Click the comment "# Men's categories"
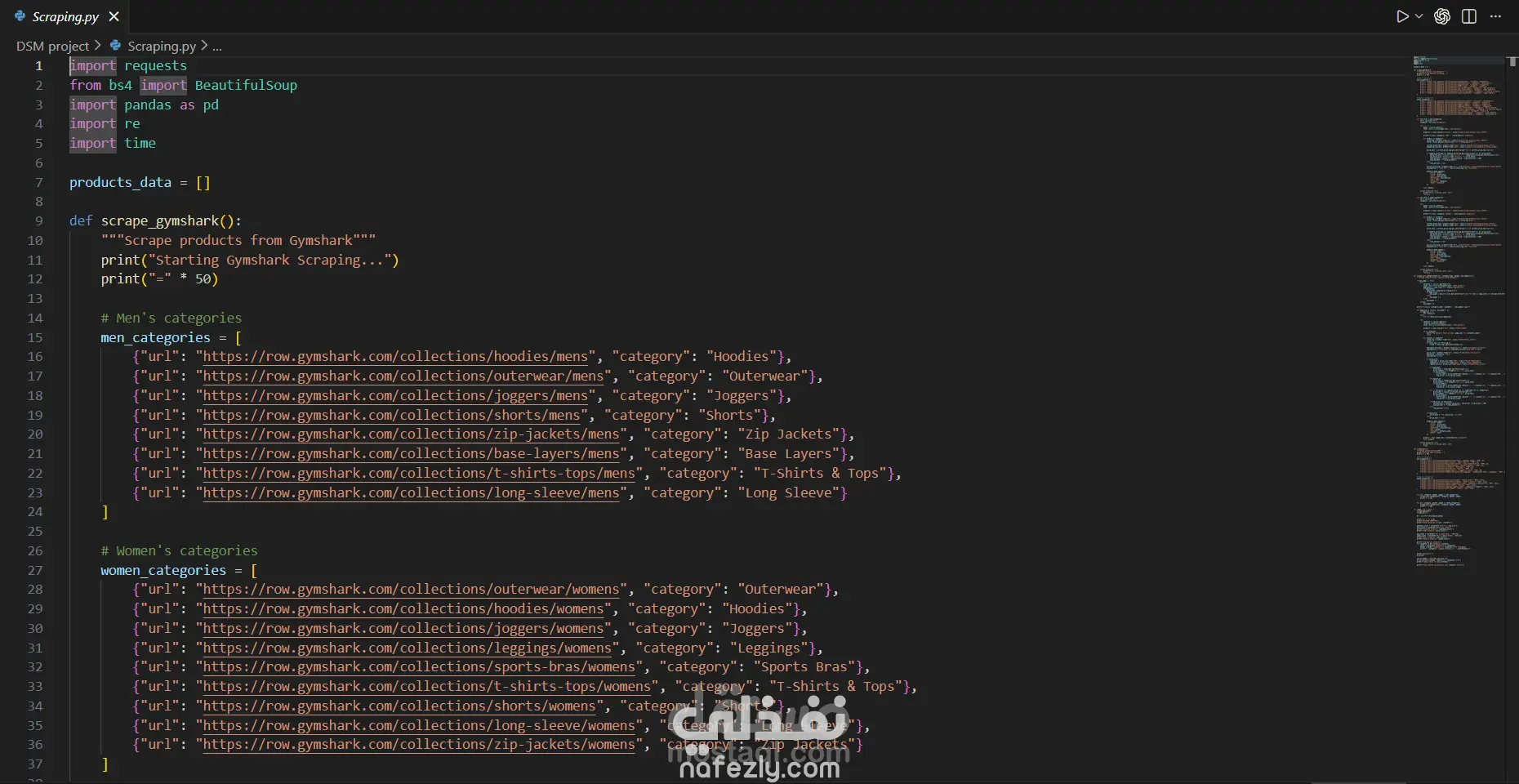1519x784 pixels. tap(171, 318)
